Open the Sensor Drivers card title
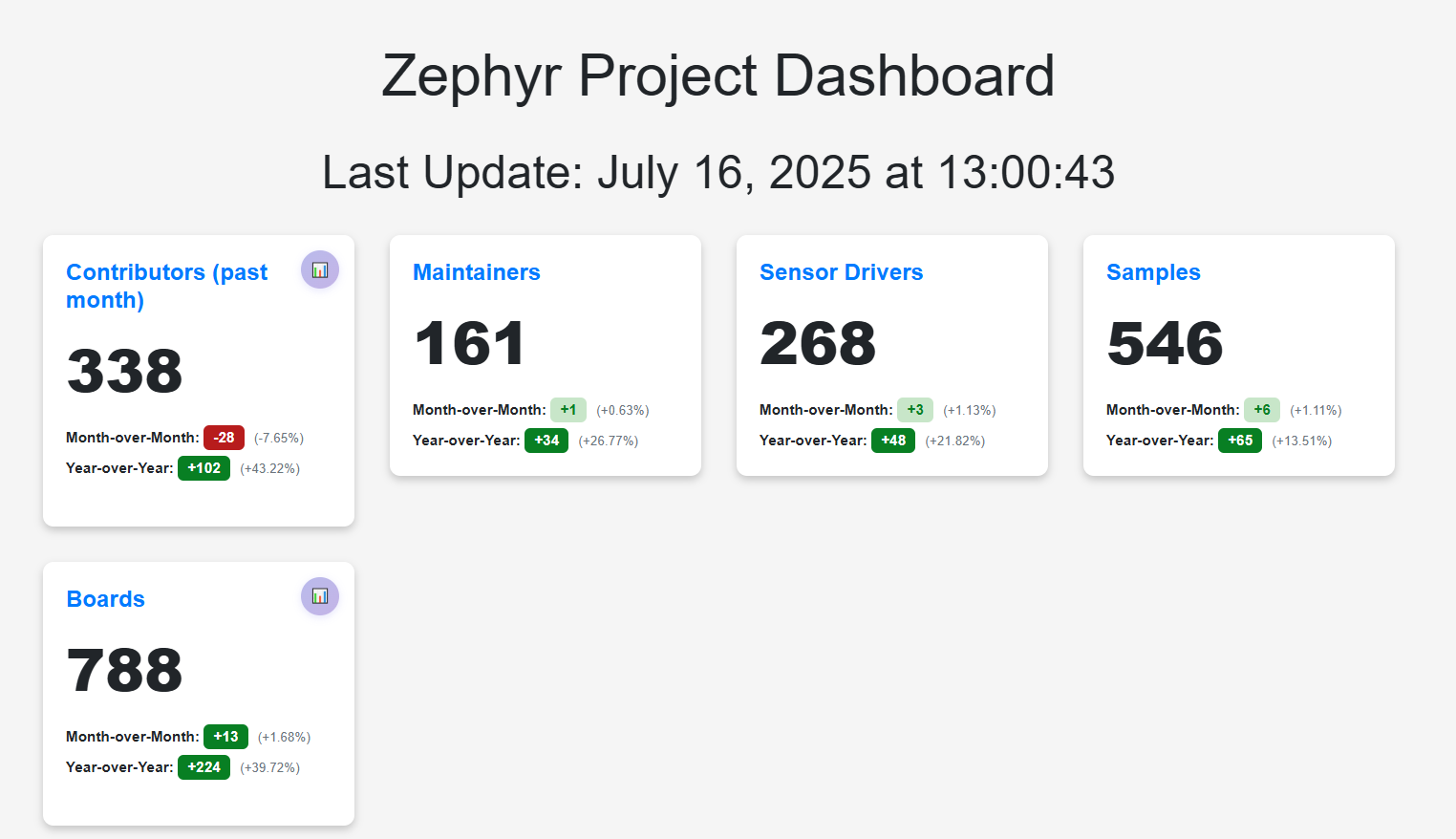This screenshot has width=1456, height=839. 842,272
